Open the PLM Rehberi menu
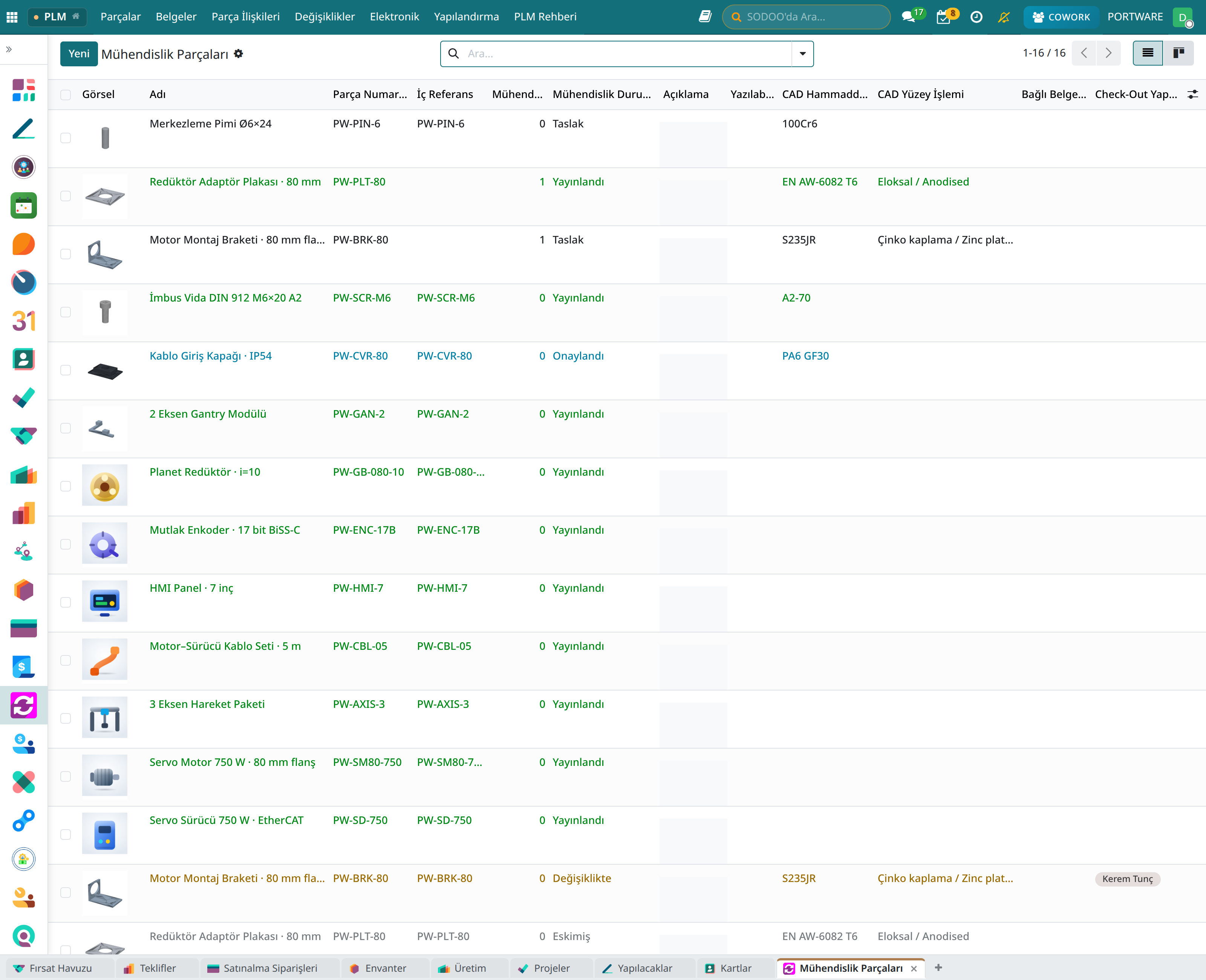This screenshot has width=1206, height=980. tap(545, 17)
